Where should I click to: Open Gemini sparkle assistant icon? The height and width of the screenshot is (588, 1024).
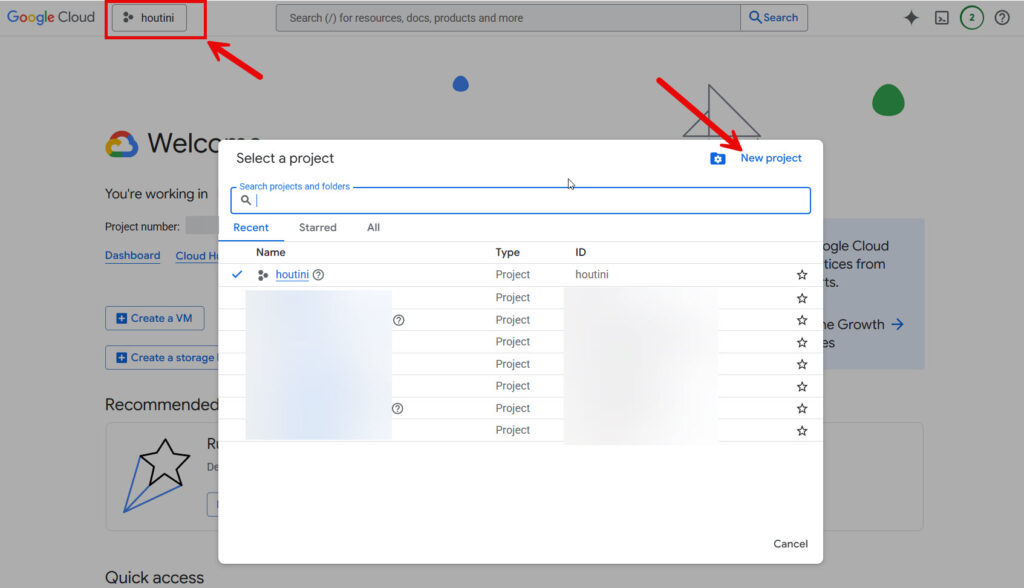(911, 18)
